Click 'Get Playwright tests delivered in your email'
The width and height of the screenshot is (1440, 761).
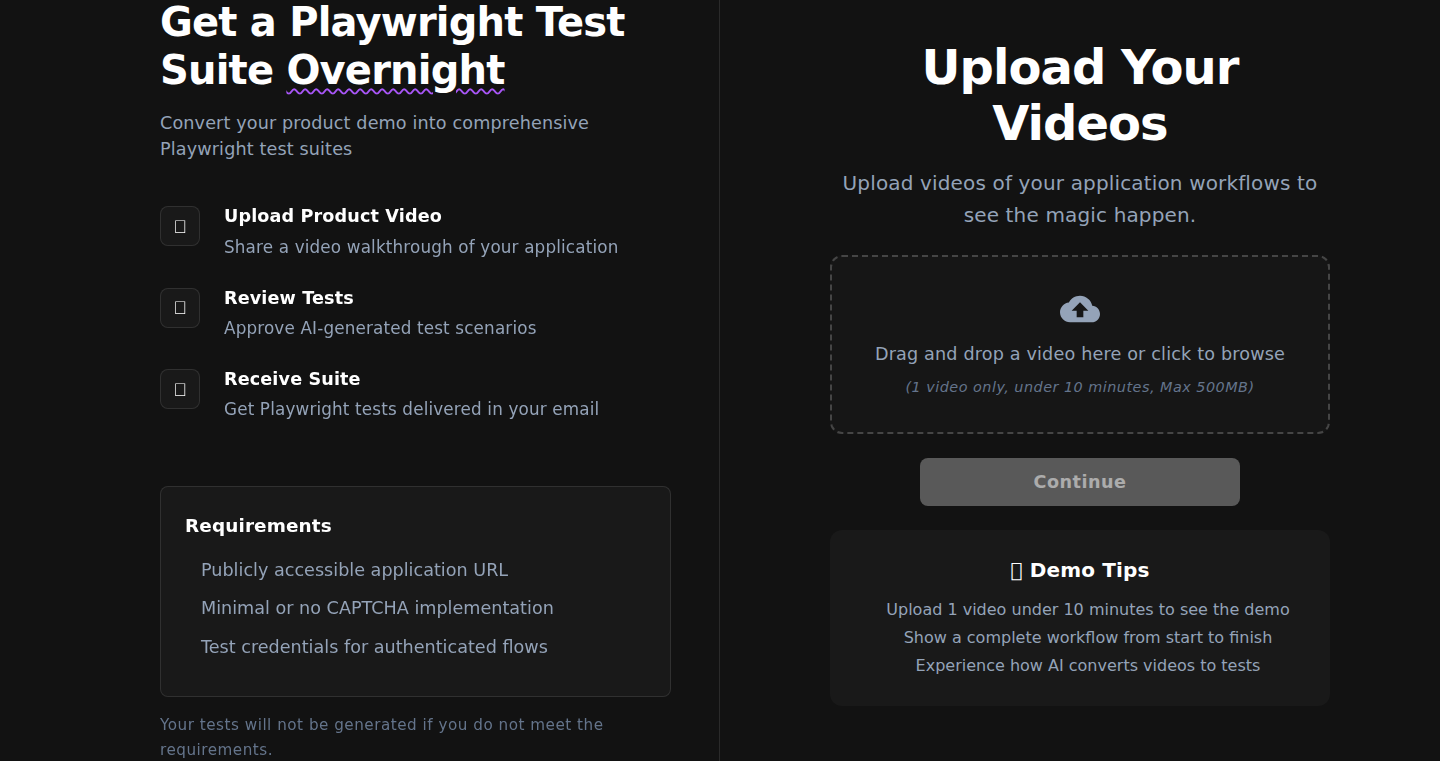point(412,409)
